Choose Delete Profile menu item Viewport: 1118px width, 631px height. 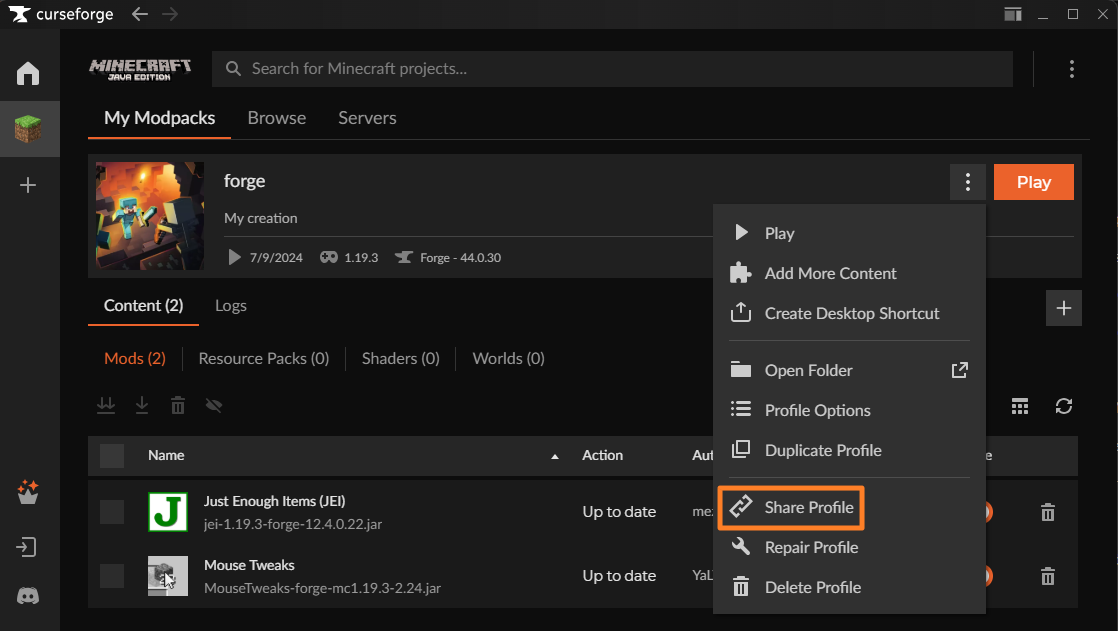tap(849, 588)
